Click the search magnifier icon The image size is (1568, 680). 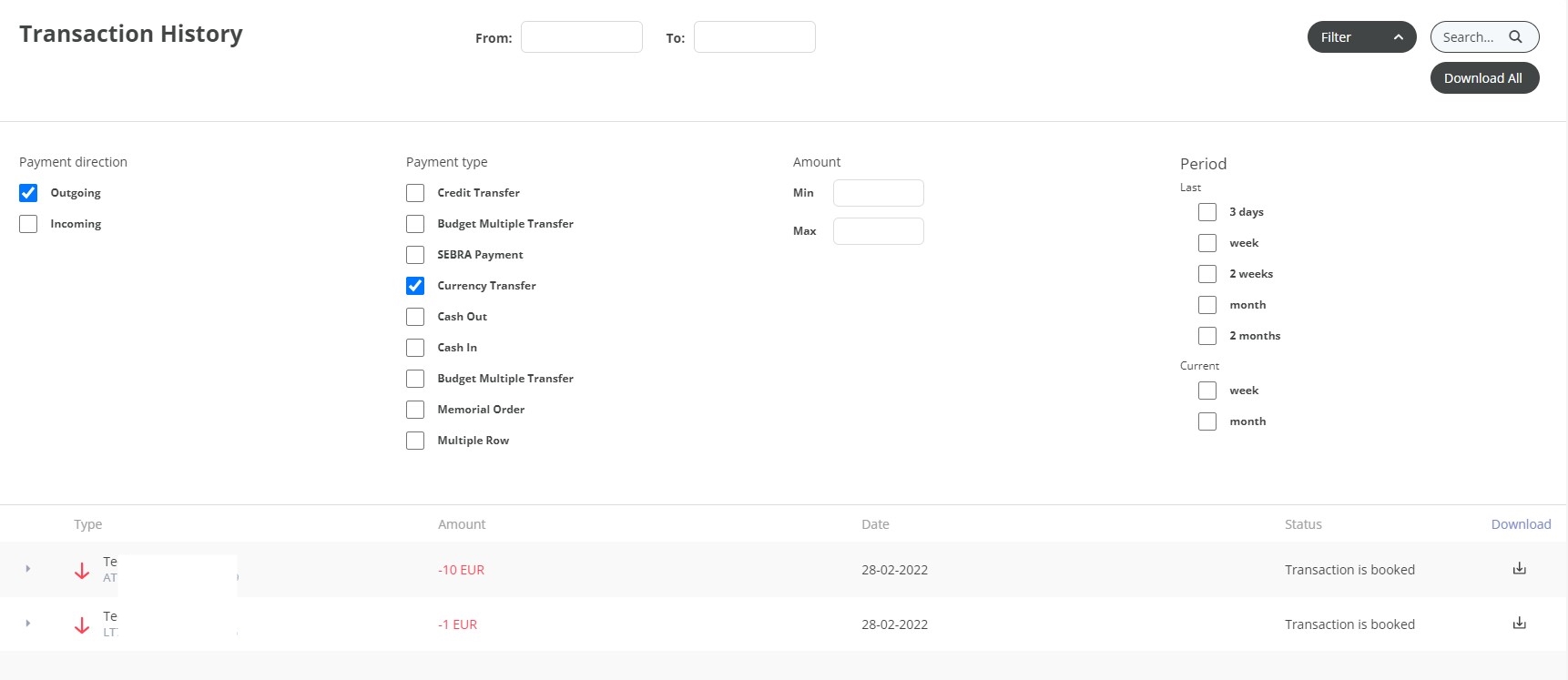click(x=1515, y=37)
